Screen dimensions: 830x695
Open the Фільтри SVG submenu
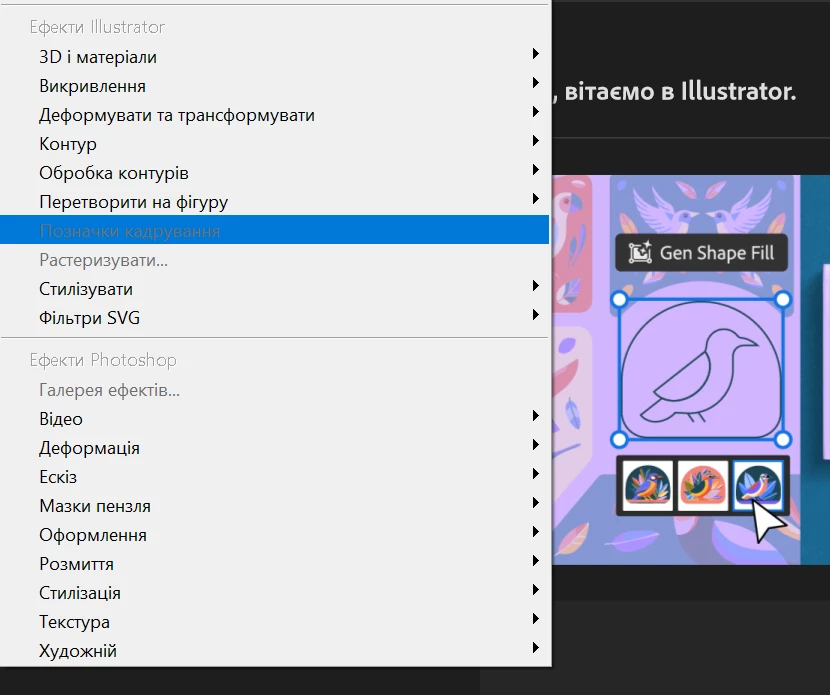coord(275,318)
